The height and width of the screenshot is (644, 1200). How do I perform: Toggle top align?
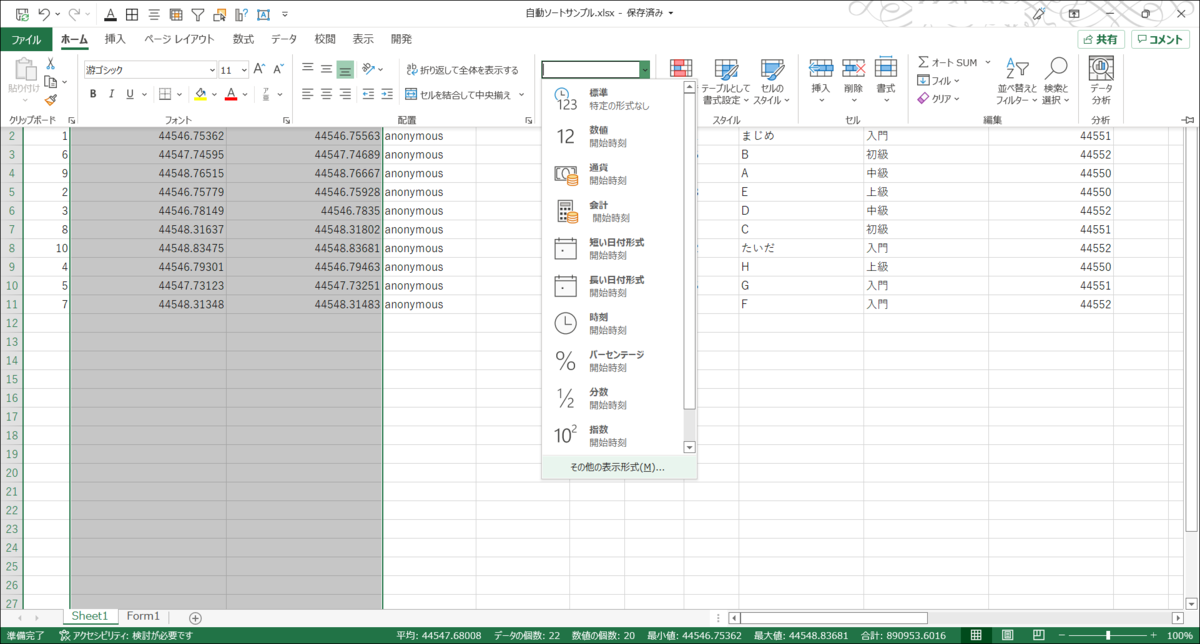pyautogui.click(x=308, y=69)
